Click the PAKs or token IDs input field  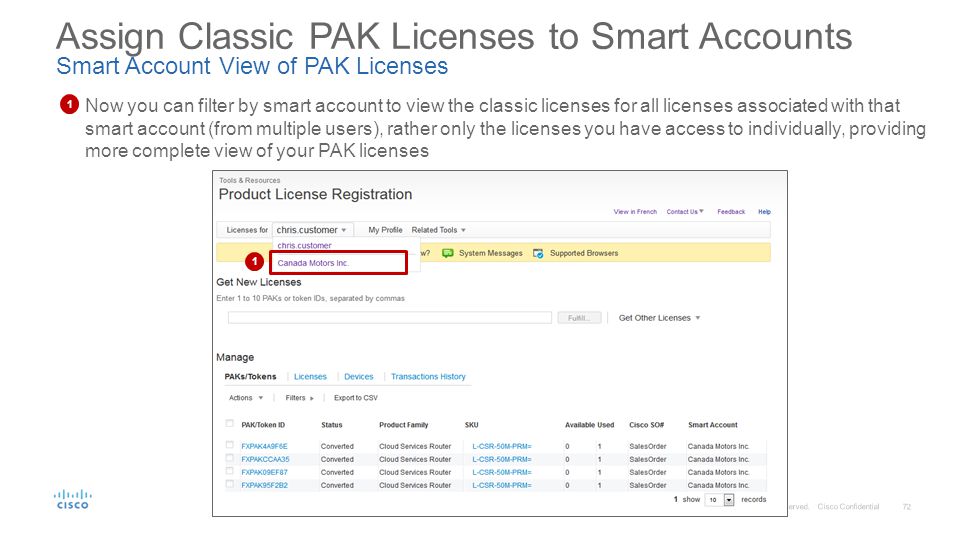(390, 317)
